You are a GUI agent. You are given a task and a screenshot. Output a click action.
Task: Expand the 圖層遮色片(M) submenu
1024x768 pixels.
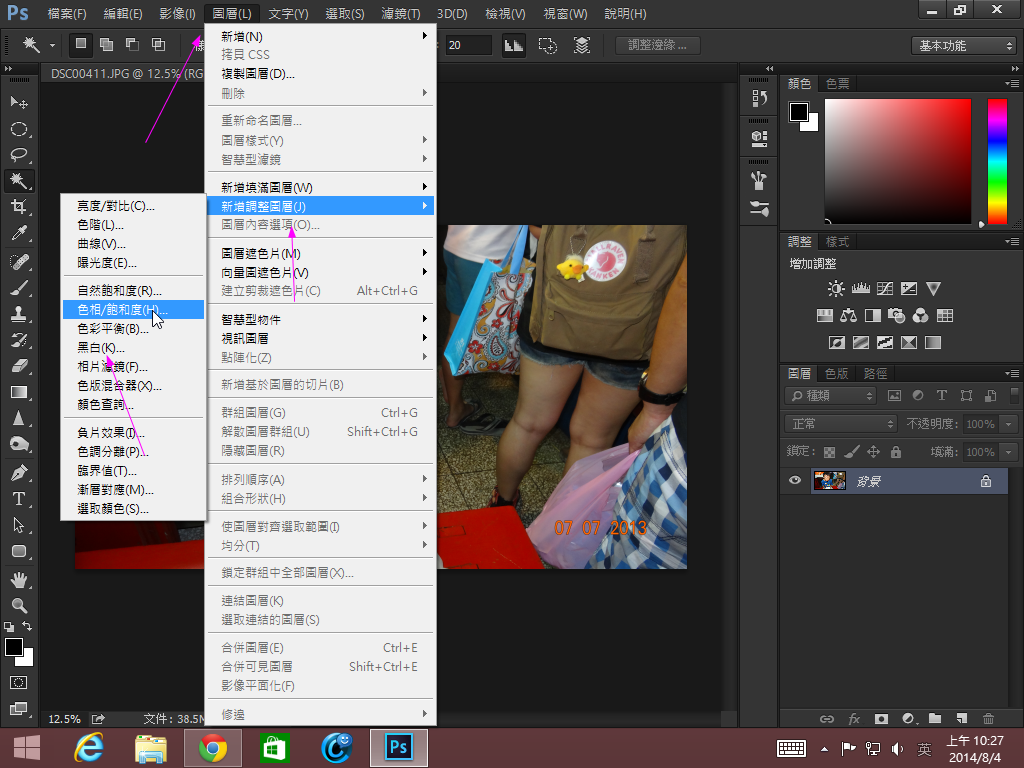(x=321, y=253)
